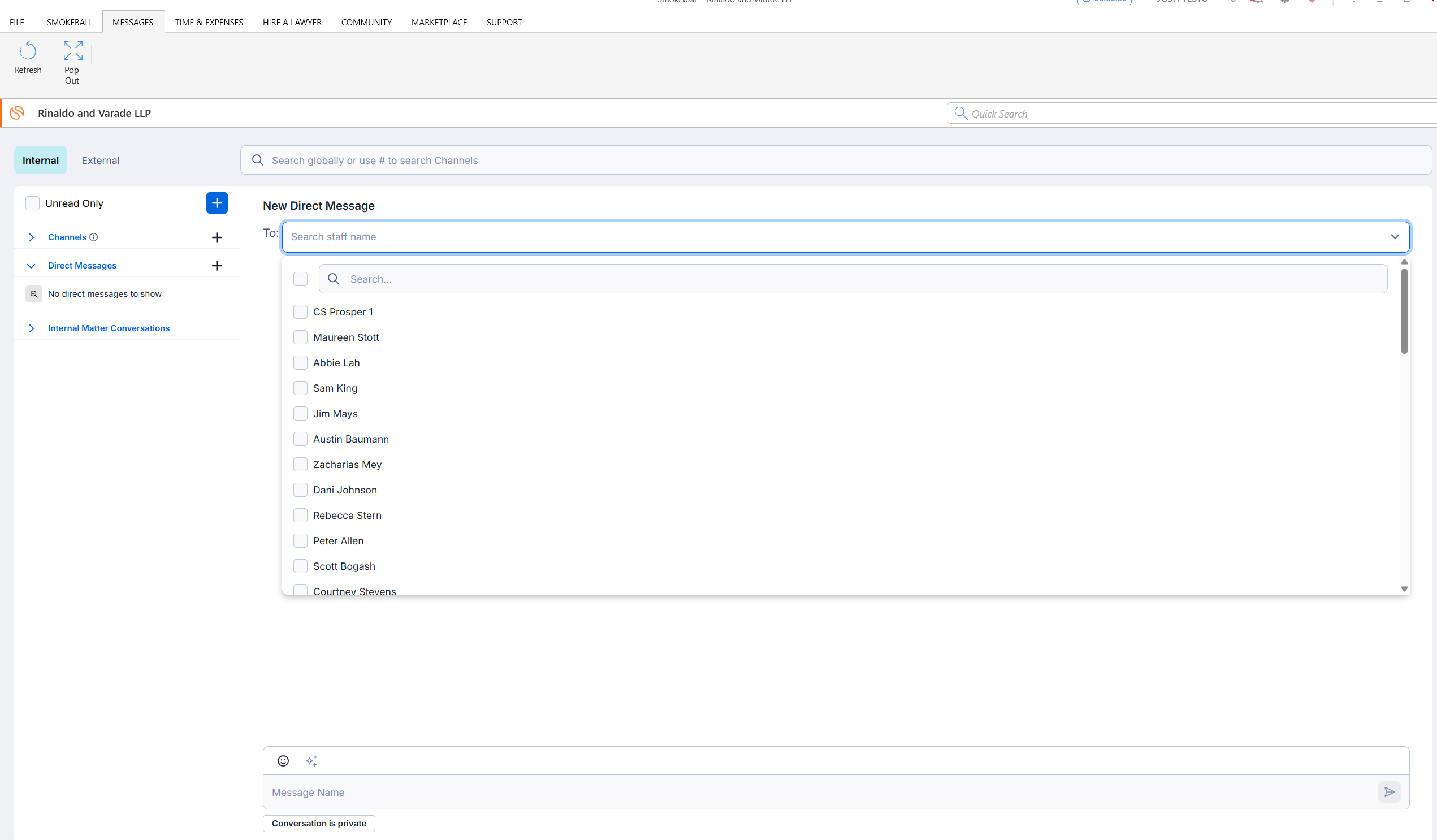Check the Rebecca Stern checkbox
Screen dimensions: 1437x840
click(301, 516)
